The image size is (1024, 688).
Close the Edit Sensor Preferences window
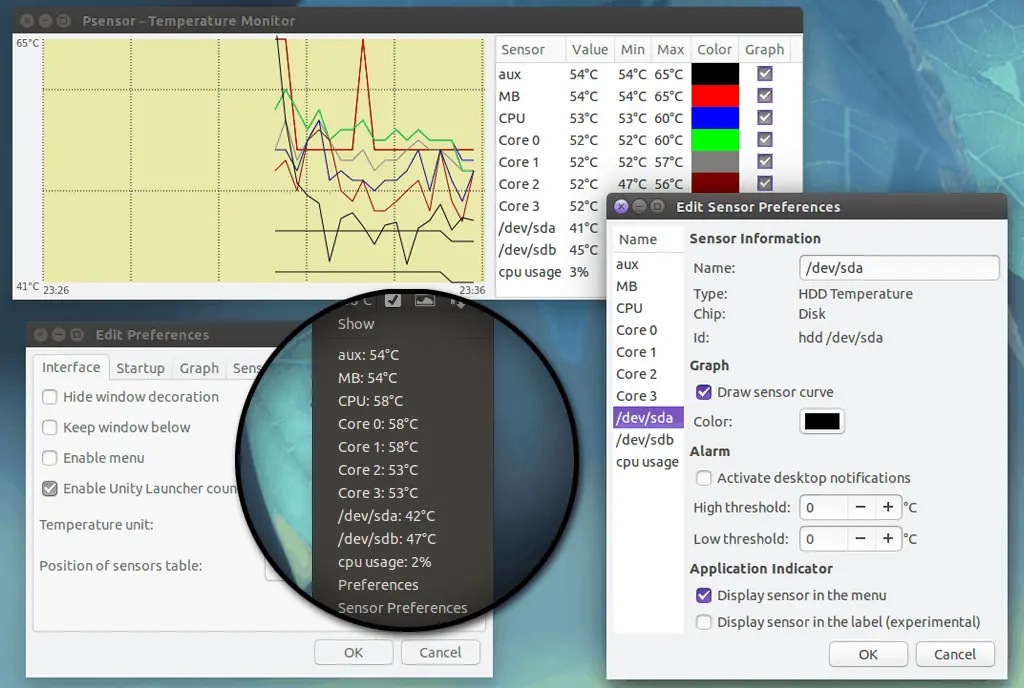(621, 207)
